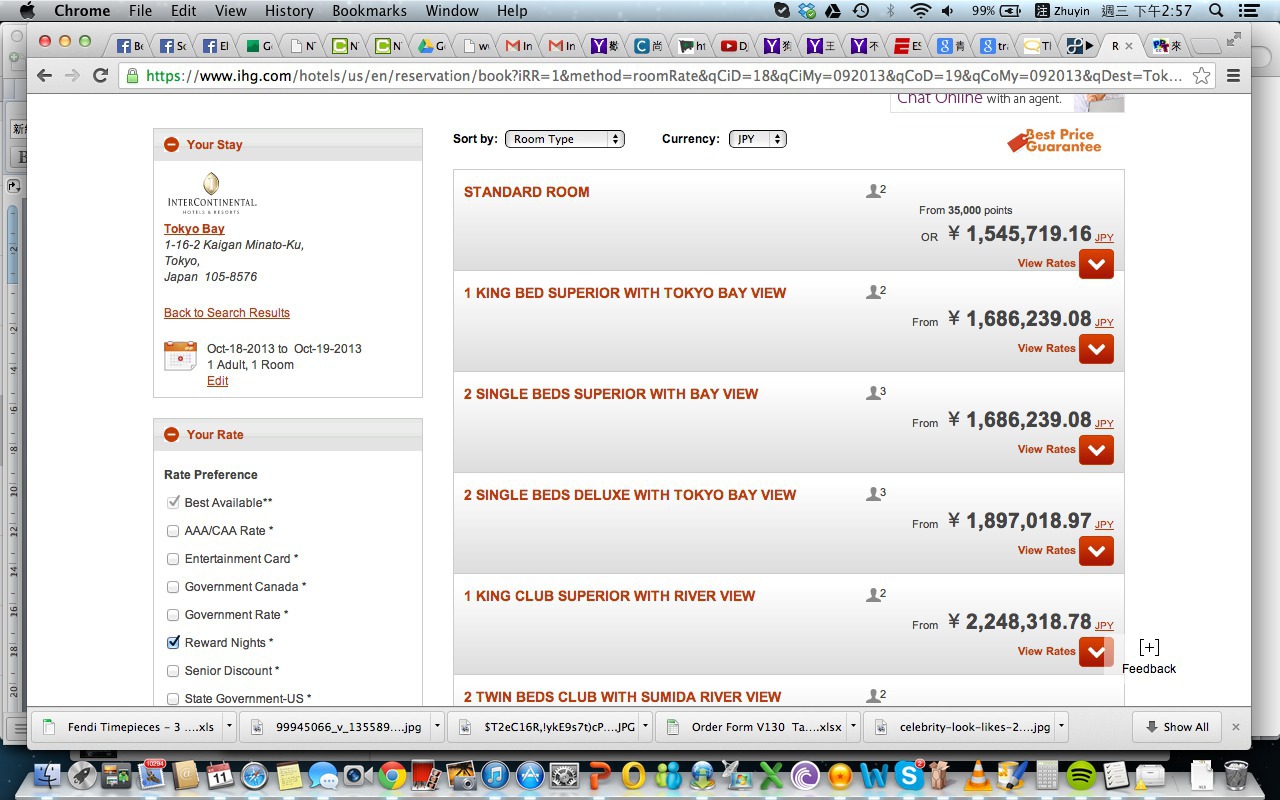This screenshot has height=800, width=1280.
Task: Collapse the Your Rate panel minus icon
Action: 171,435
